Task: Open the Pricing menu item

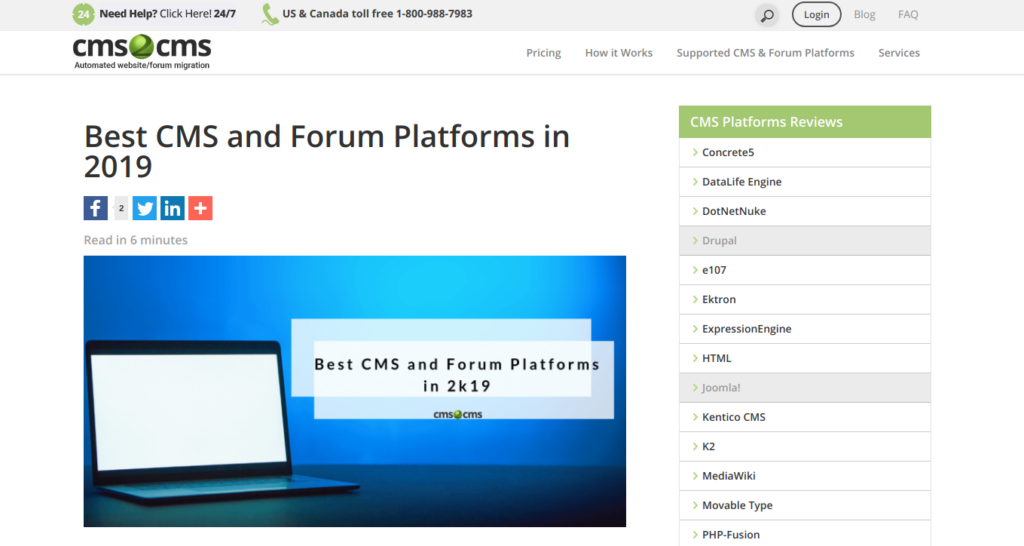Action: 543,53
